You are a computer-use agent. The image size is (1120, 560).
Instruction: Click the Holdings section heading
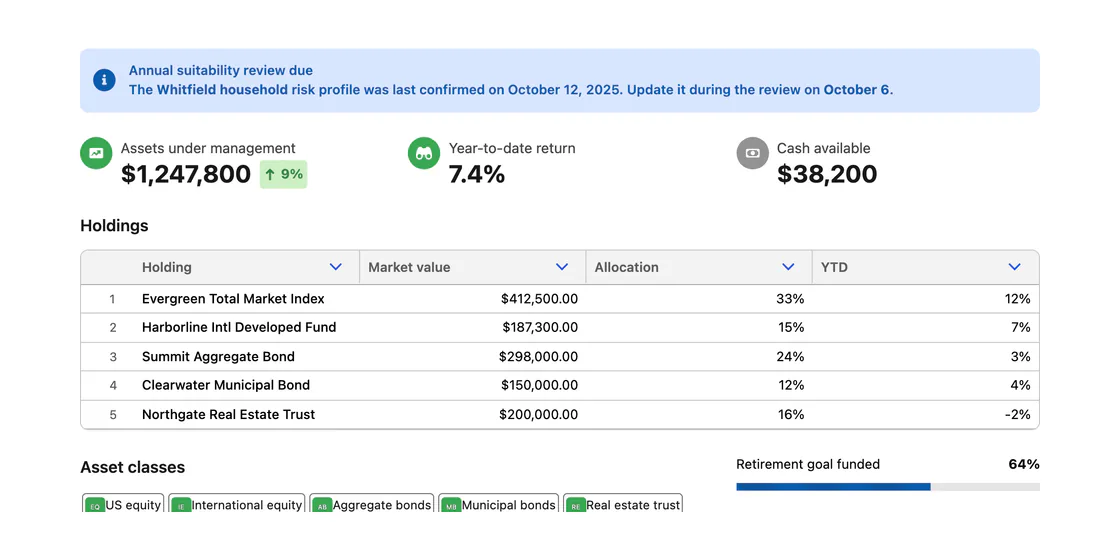pyautogui.click(x=114, y=226)
